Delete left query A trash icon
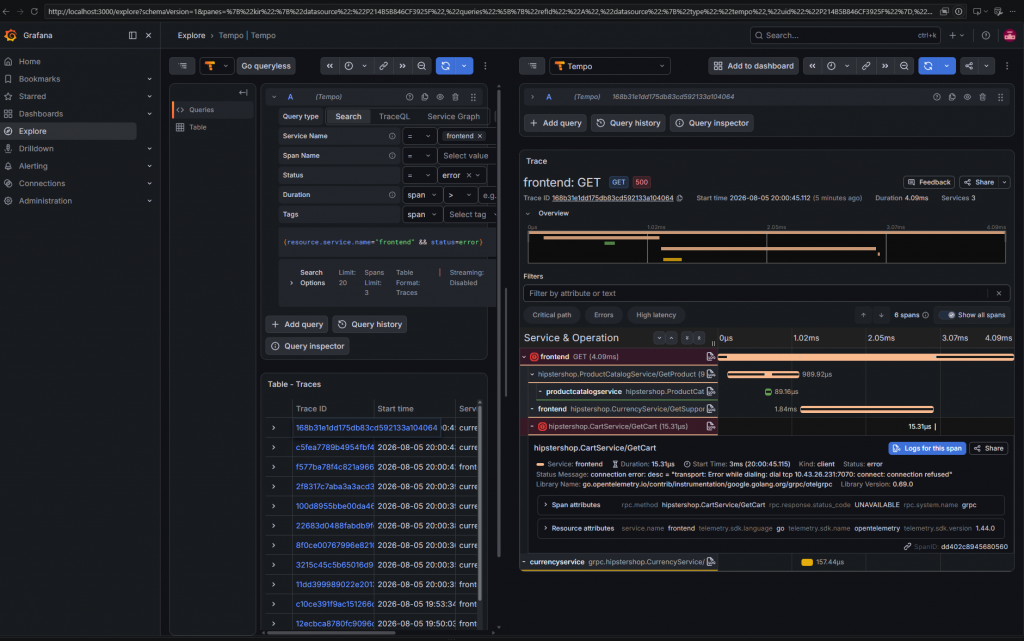 click(455, 97)
